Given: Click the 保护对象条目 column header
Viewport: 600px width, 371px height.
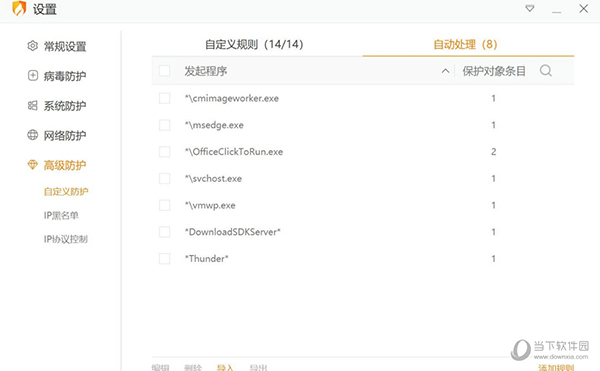Looking at the screenshot, I should tap(494, 71).
